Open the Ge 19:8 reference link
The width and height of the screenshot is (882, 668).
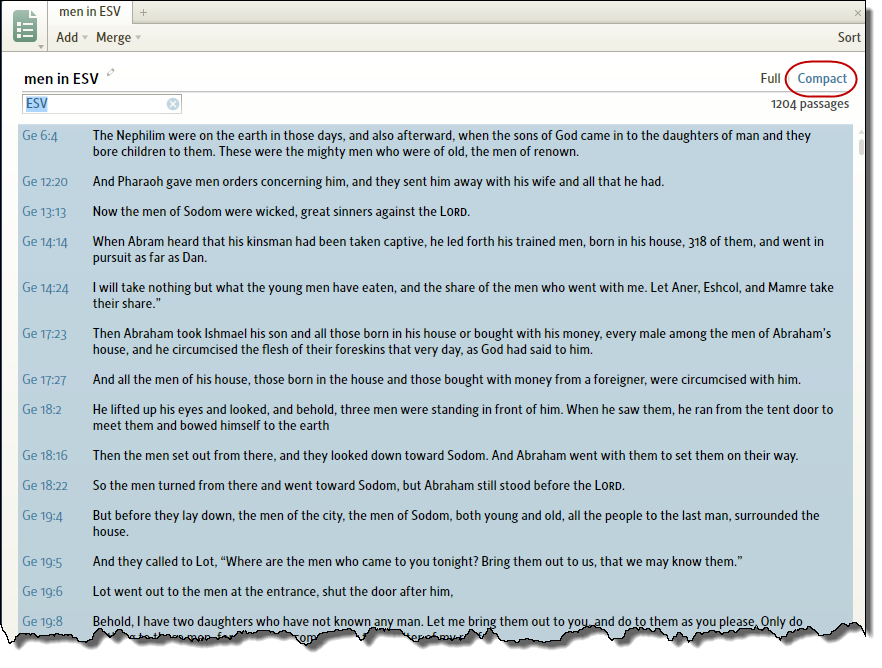(x=43, y=622)
